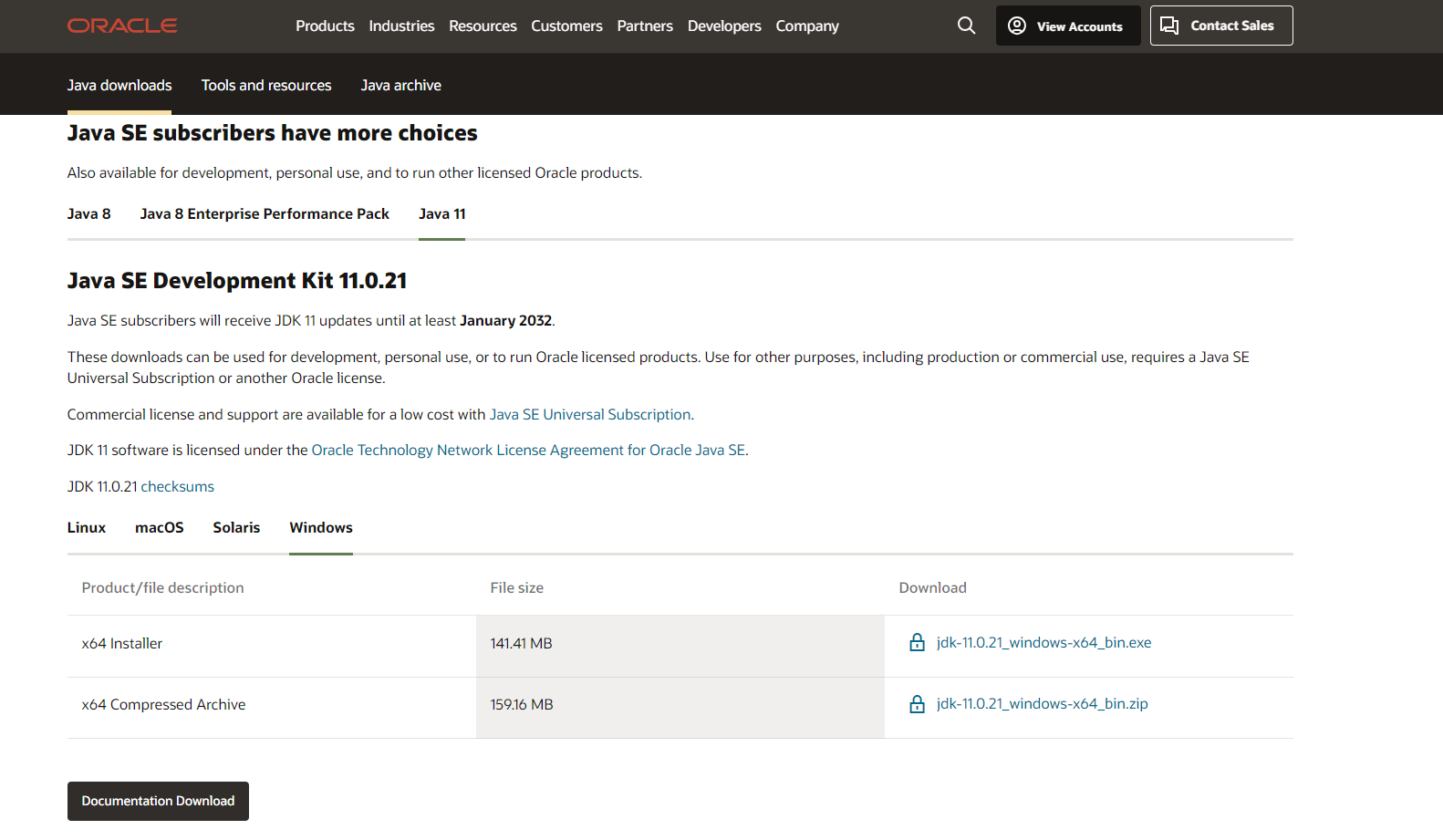This screenshot has height=840, width=1443.
Task: Click the Java SE Development Kit 11.0.21 heading
Action: click(237, 280)
